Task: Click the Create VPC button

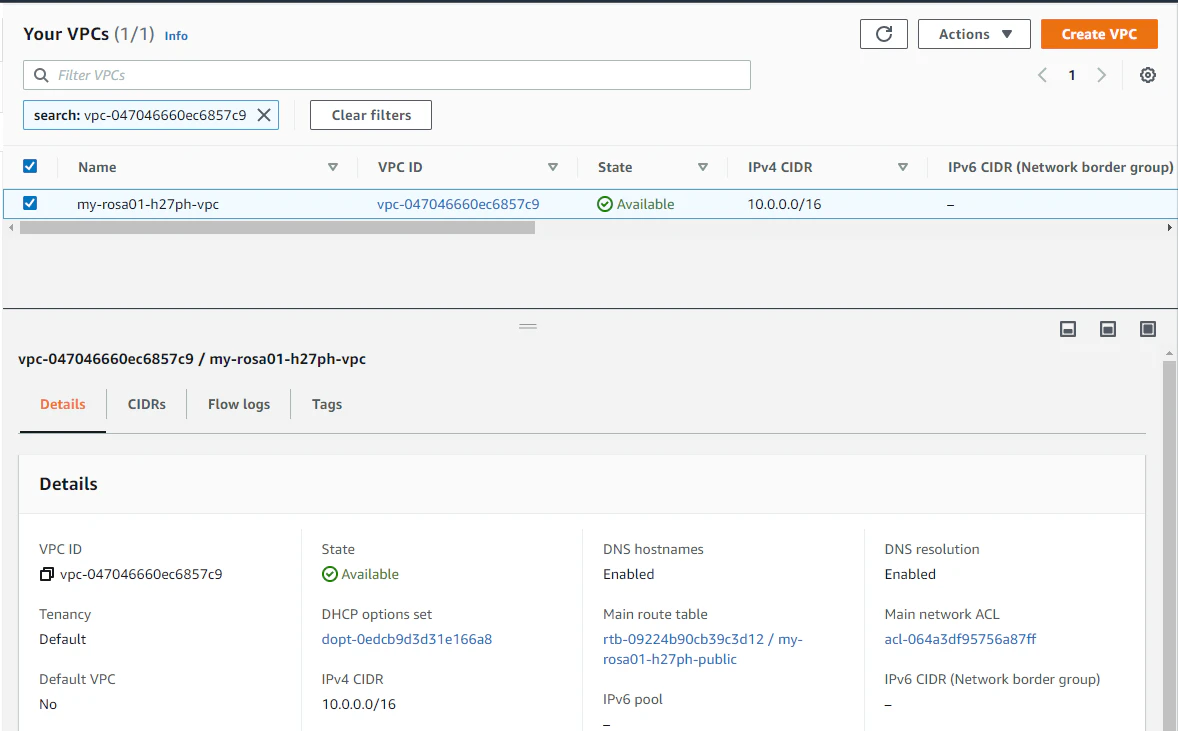Action: [1099, 34]
